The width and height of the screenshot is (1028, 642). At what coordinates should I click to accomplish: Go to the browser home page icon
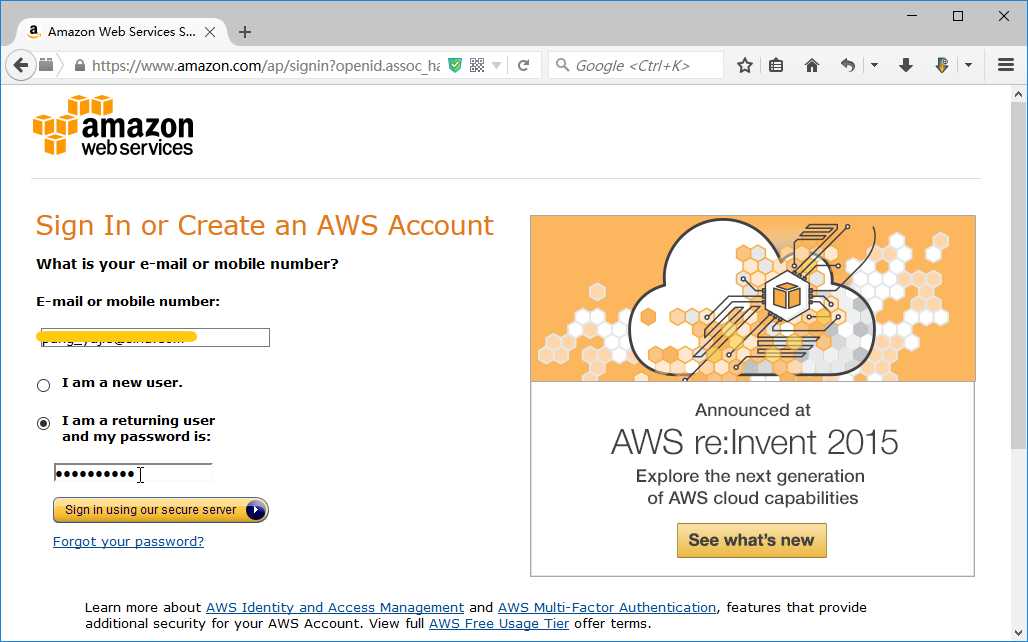click(x=812, y=65)
